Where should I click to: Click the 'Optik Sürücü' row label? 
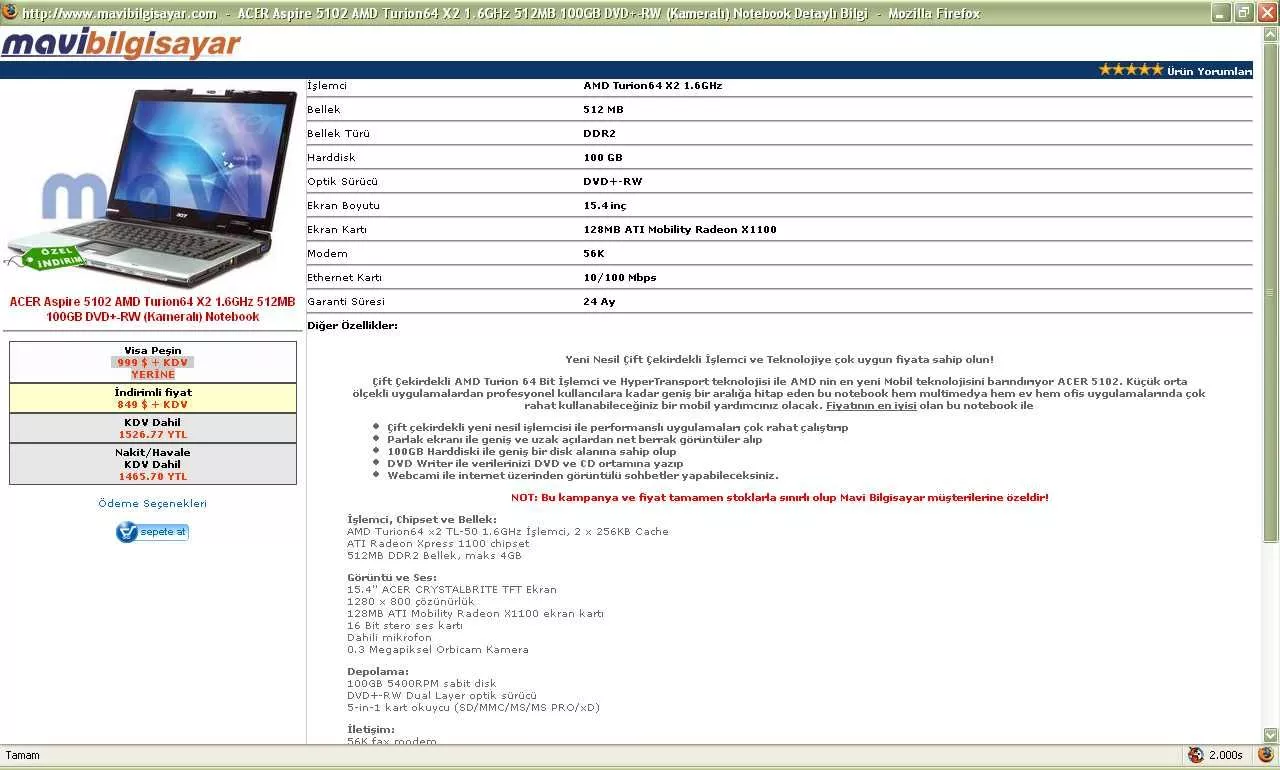(342, 181)
